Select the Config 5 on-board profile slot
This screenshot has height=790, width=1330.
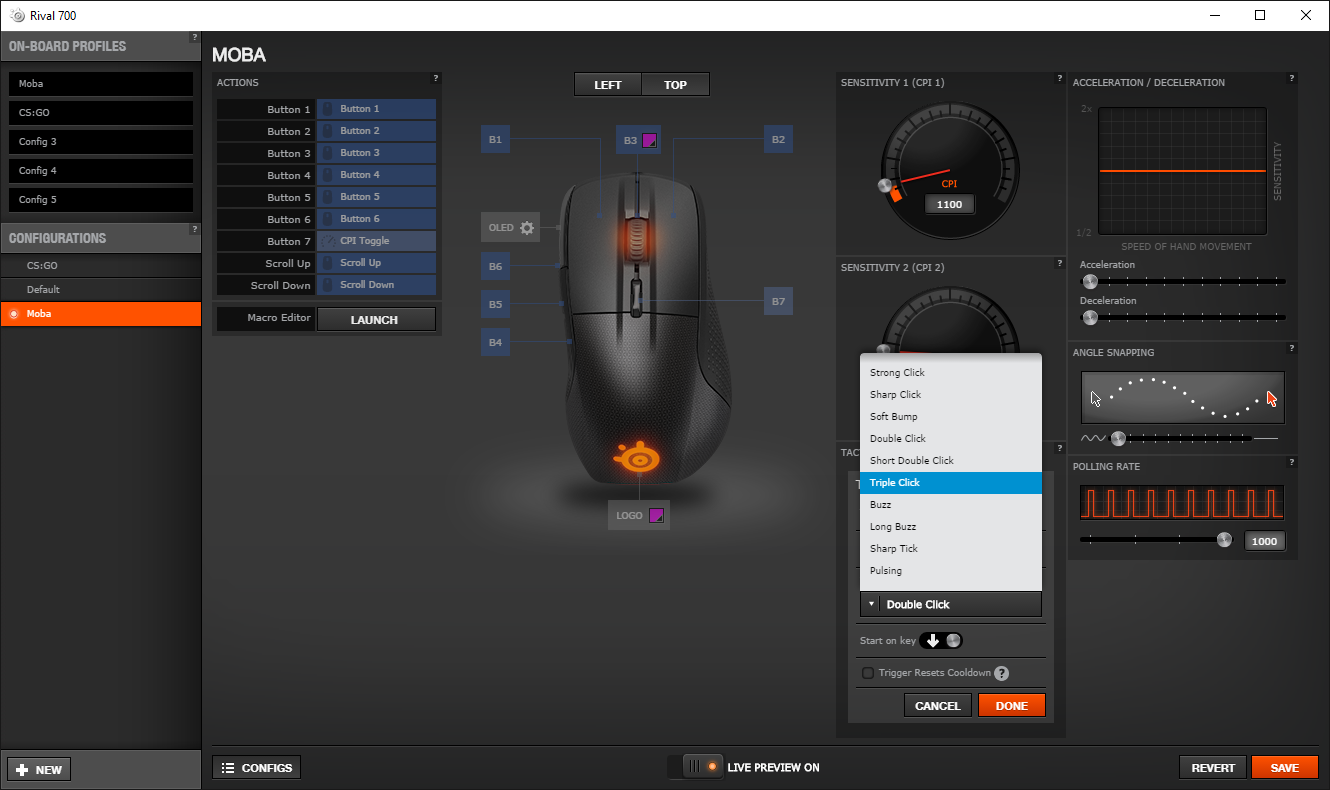click(x=101, y=200)
